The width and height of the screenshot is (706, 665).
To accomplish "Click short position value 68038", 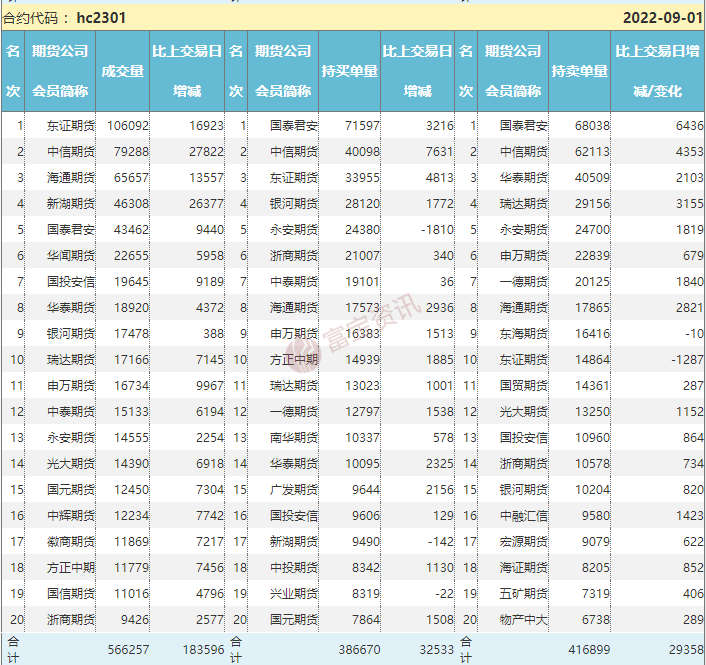I will pos(593,126).
